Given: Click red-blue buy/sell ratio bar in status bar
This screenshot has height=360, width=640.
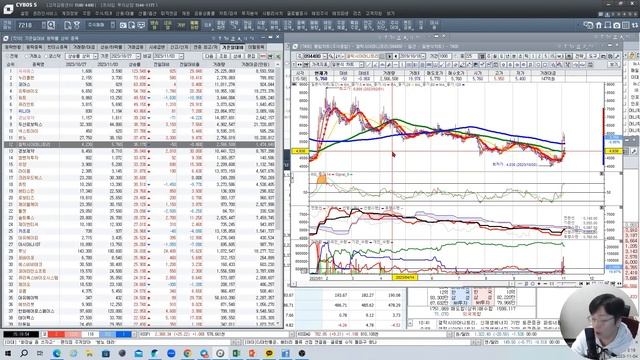Looking at the screenshot, I should coord(90,334).
